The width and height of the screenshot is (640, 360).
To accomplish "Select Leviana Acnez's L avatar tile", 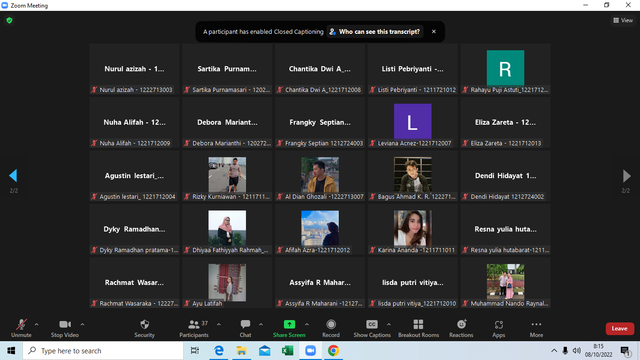I will tap(413, 121).
